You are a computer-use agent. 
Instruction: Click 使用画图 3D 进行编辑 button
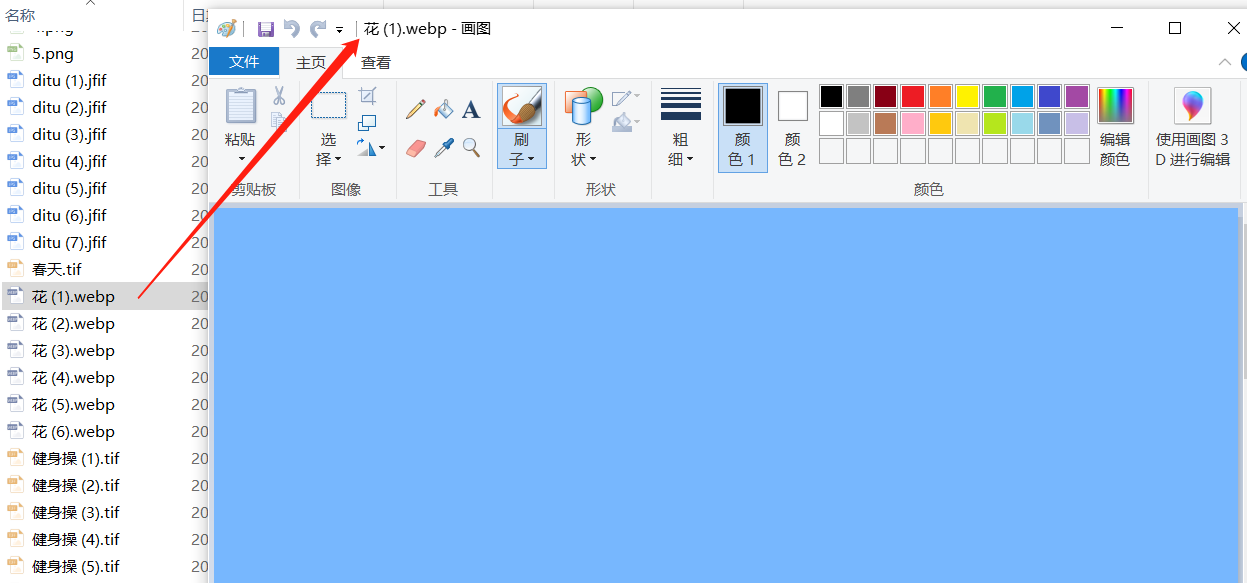point(1192,127)
